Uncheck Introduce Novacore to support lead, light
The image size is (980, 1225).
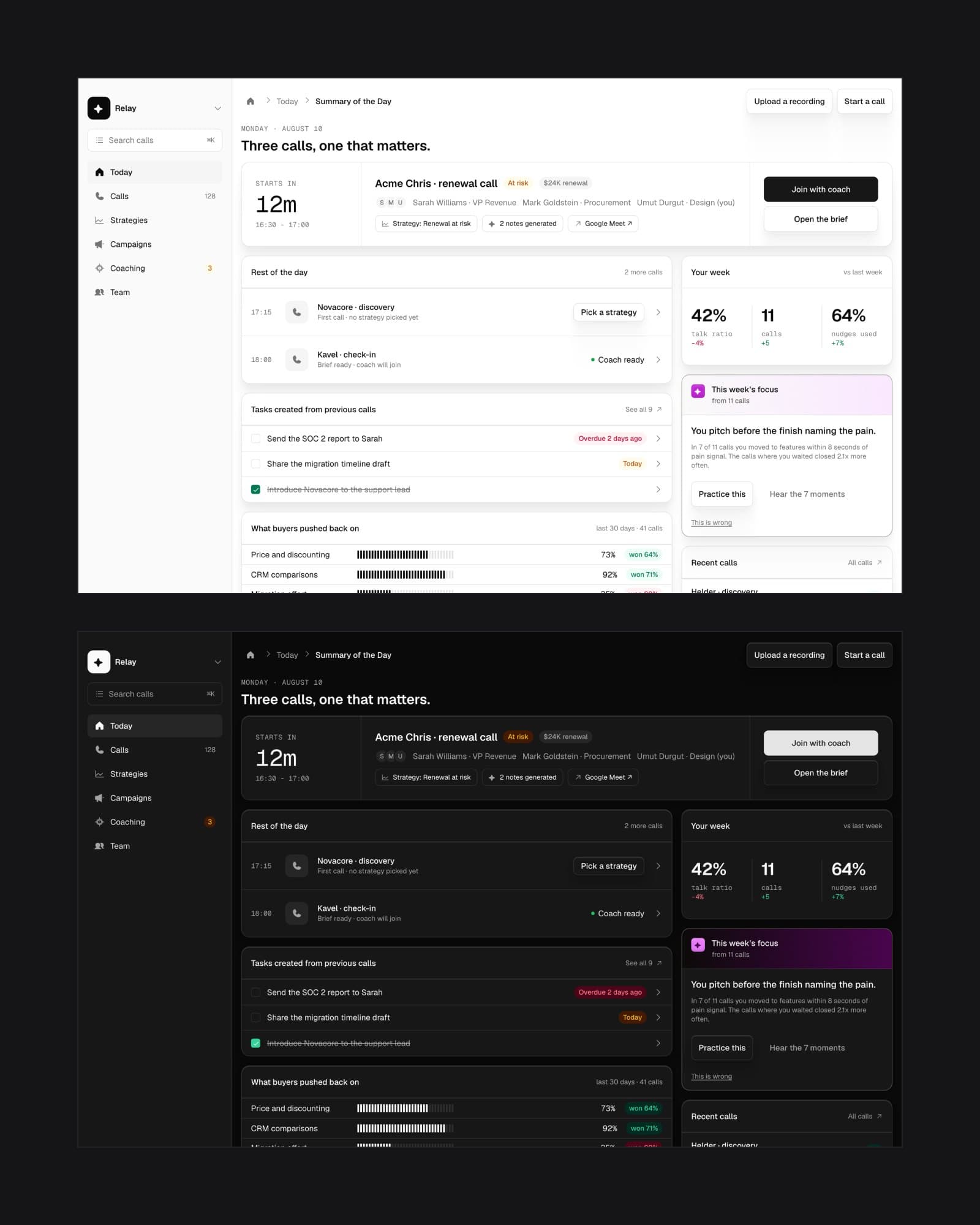(x=255, y=489)
